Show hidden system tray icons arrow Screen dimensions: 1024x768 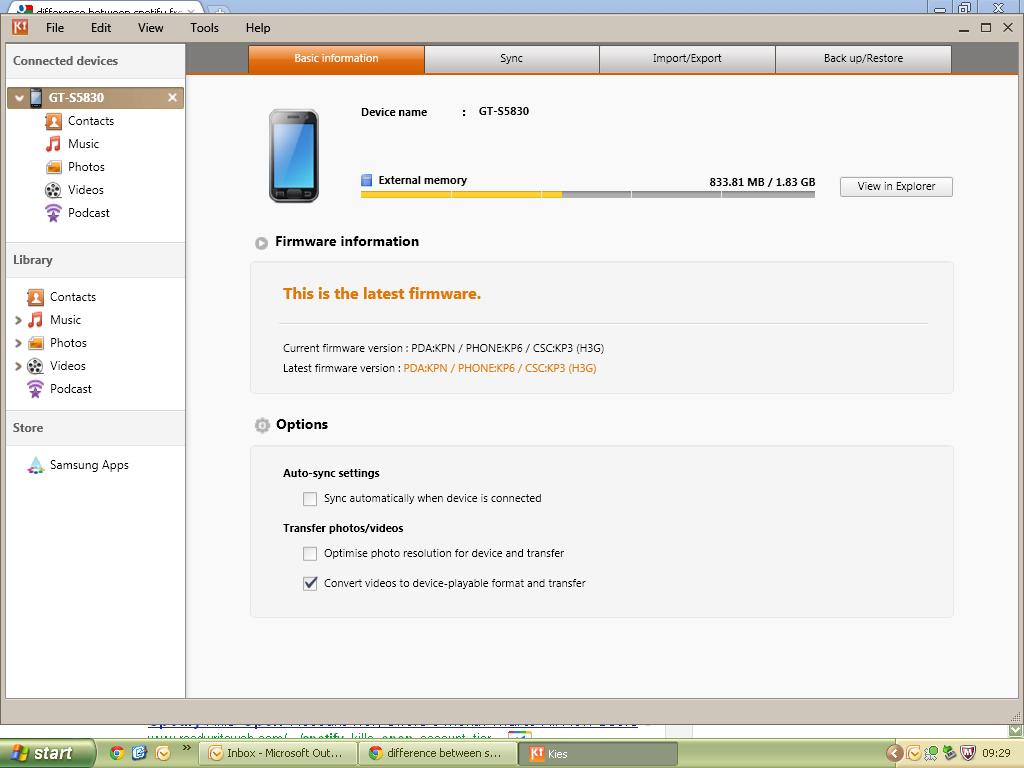tap(895, 754)
